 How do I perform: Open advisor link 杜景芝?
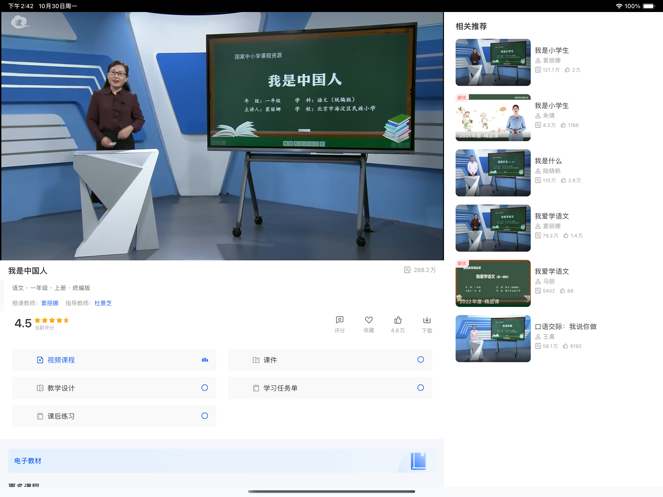[x=103, y=303]
